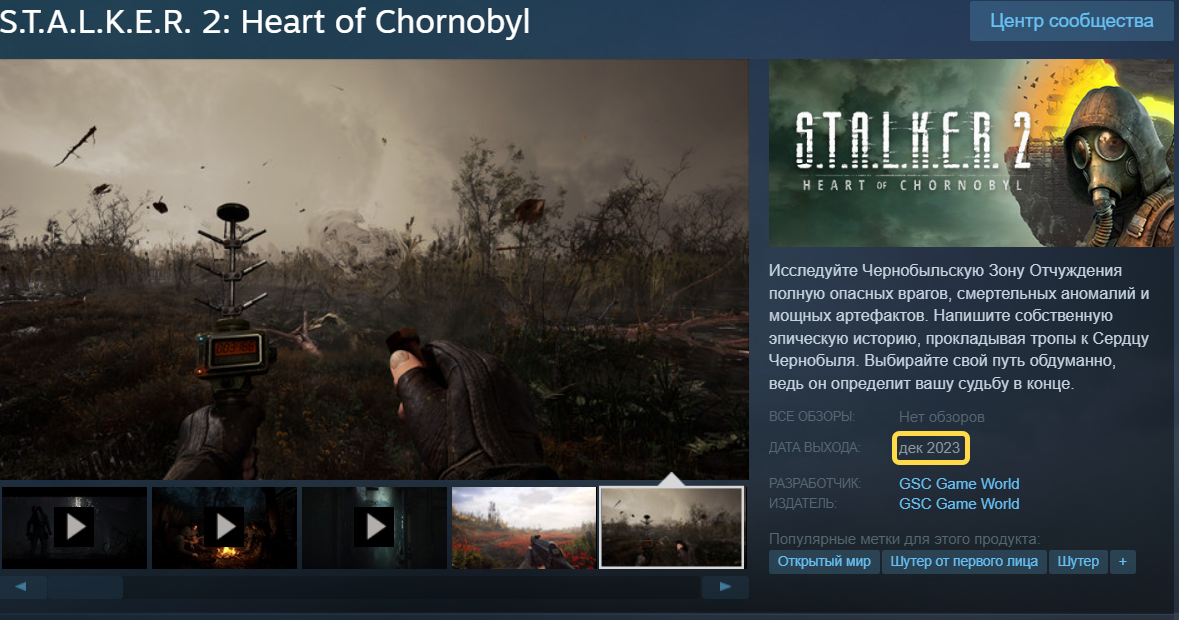Select the Шутер tag

1078,562
